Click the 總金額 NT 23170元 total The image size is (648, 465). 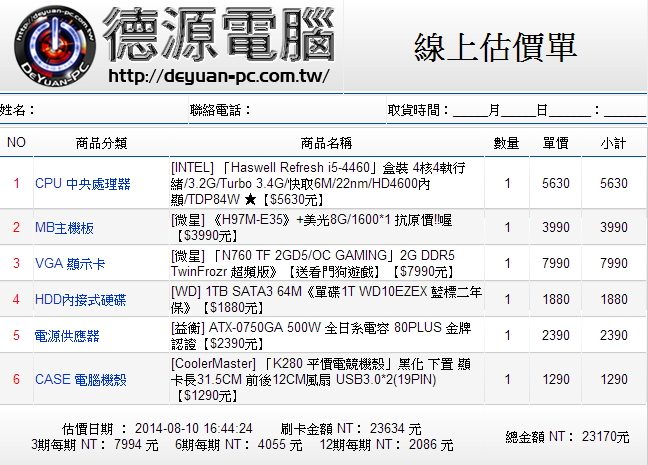coord(567,436)
